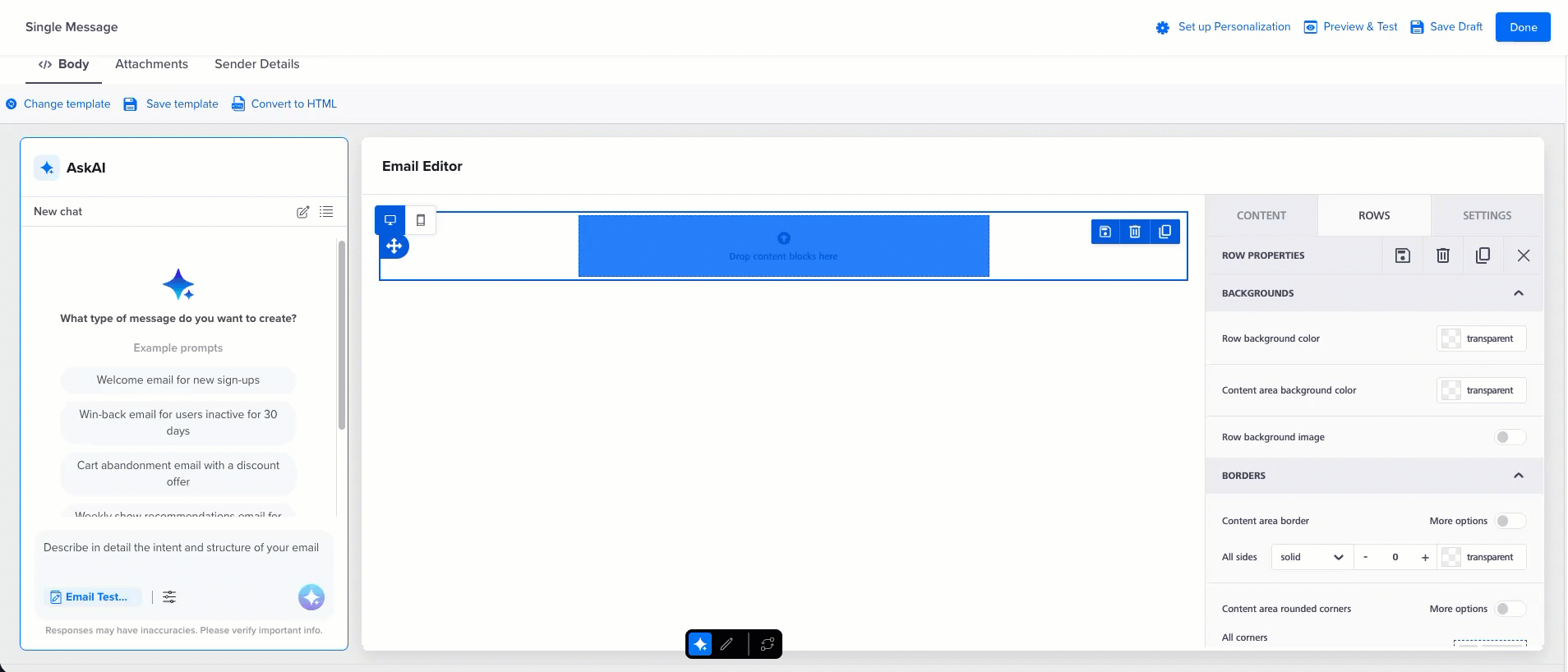Open the border style solid dropdown
Screen dimensions: 1568x672
1312,557
